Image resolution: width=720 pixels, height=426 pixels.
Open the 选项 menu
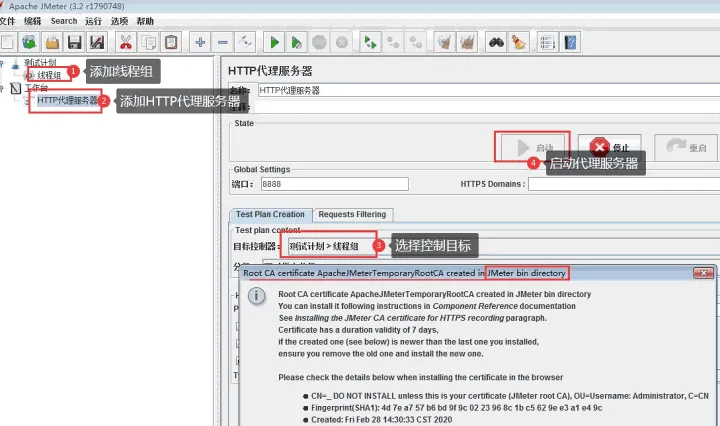point(119,21)
